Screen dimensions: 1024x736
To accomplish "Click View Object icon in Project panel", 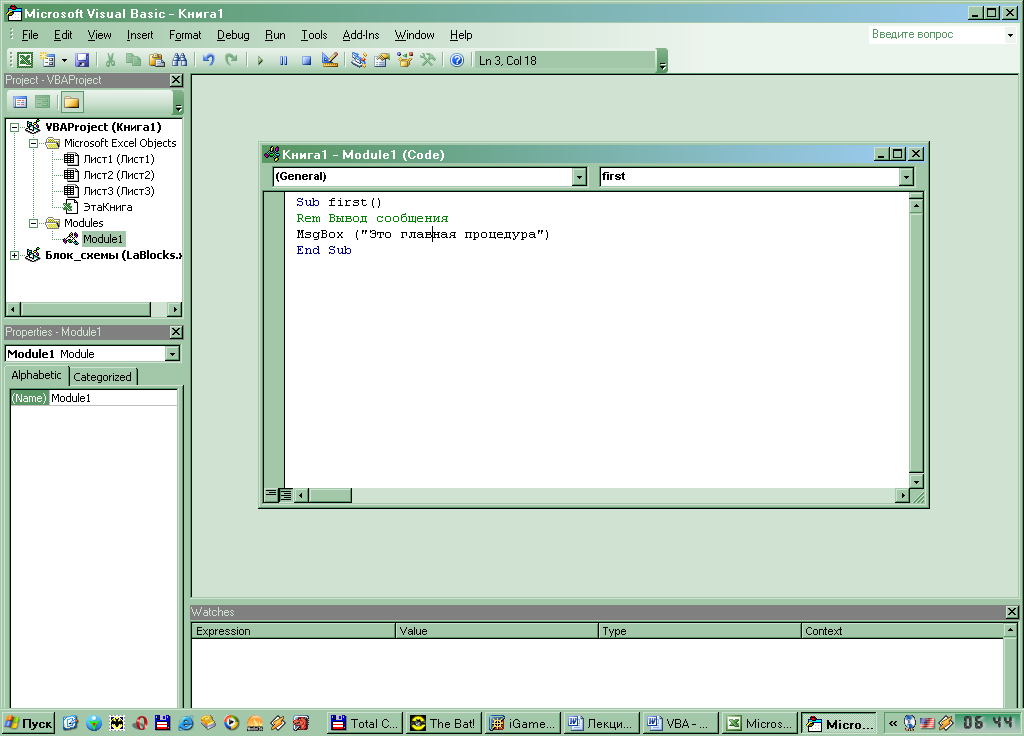I will 42,102.
